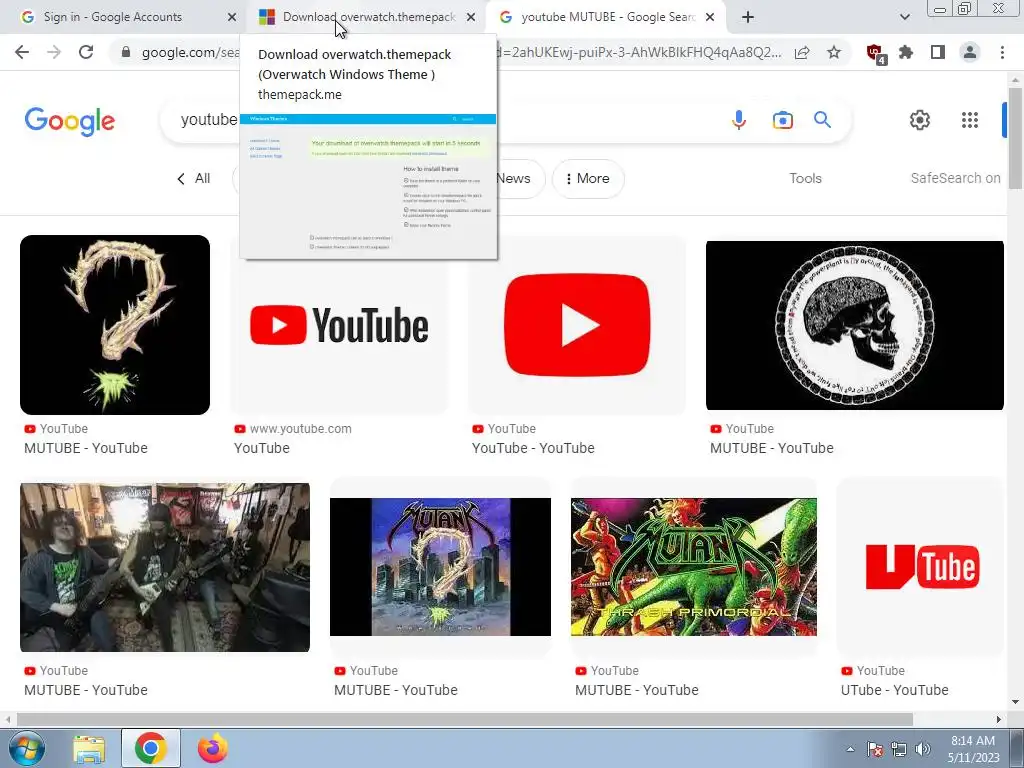Go to the Google logo homepage
This screenshot has height=768, width=1024.
pyautogui.click(x=70, y=121)
